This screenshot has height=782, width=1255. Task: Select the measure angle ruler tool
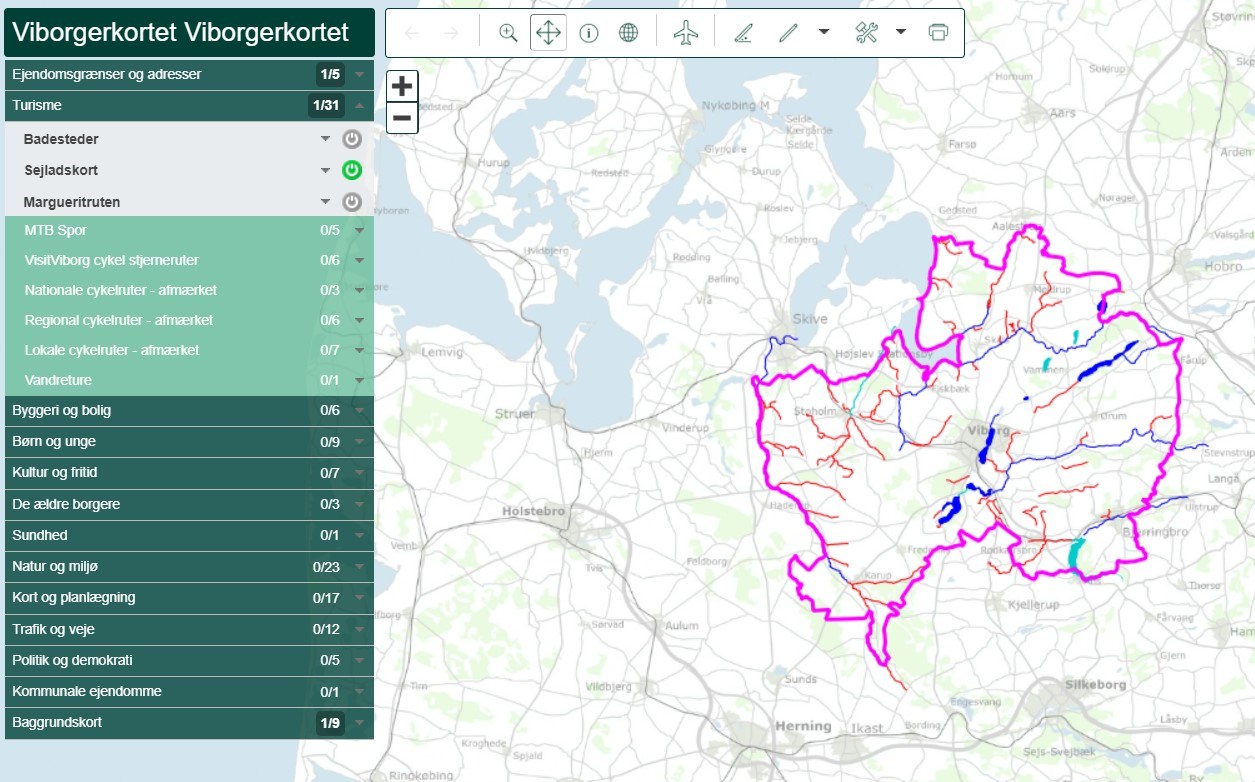742,33
